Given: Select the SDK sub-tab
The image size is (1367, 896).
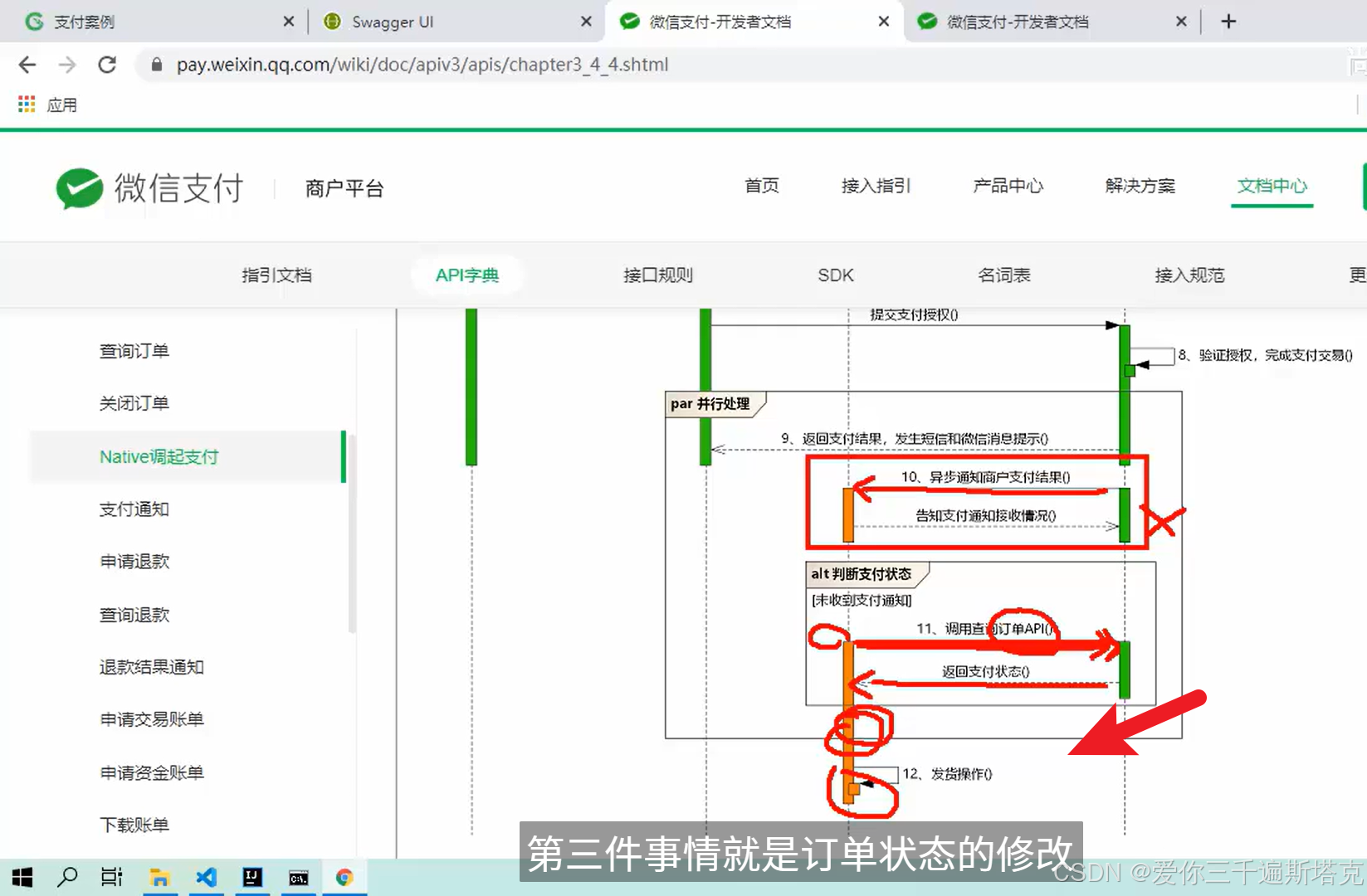Looking at the screenshot, I should [836, 275].
